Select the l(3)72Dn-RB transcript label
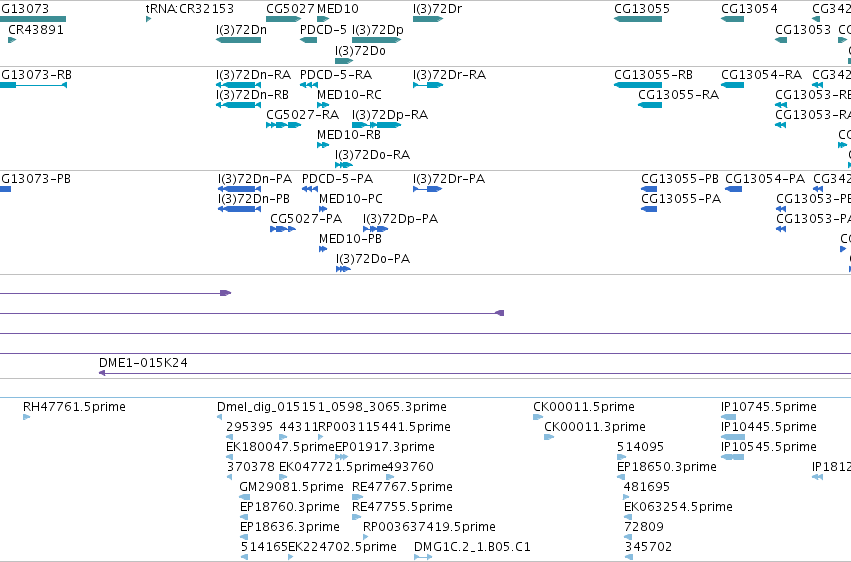Viewport: 851px width, 562px height. [252, 95]
